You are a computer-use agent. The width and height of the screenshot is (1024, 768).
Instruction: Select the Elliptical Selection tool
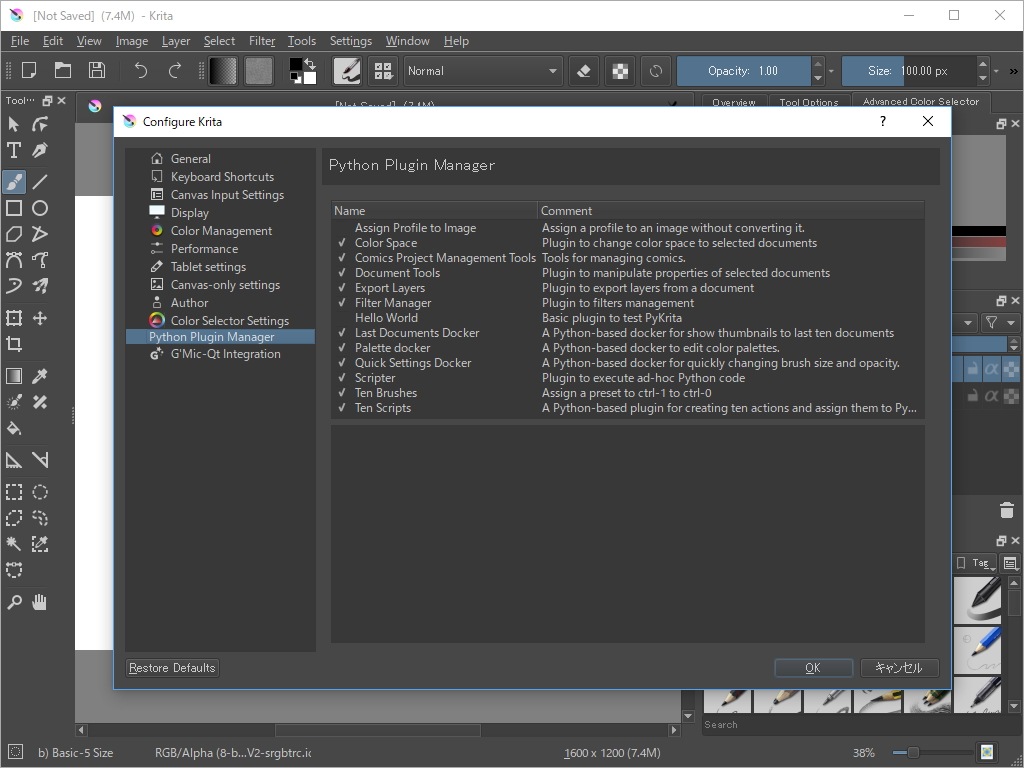[40, 492]
